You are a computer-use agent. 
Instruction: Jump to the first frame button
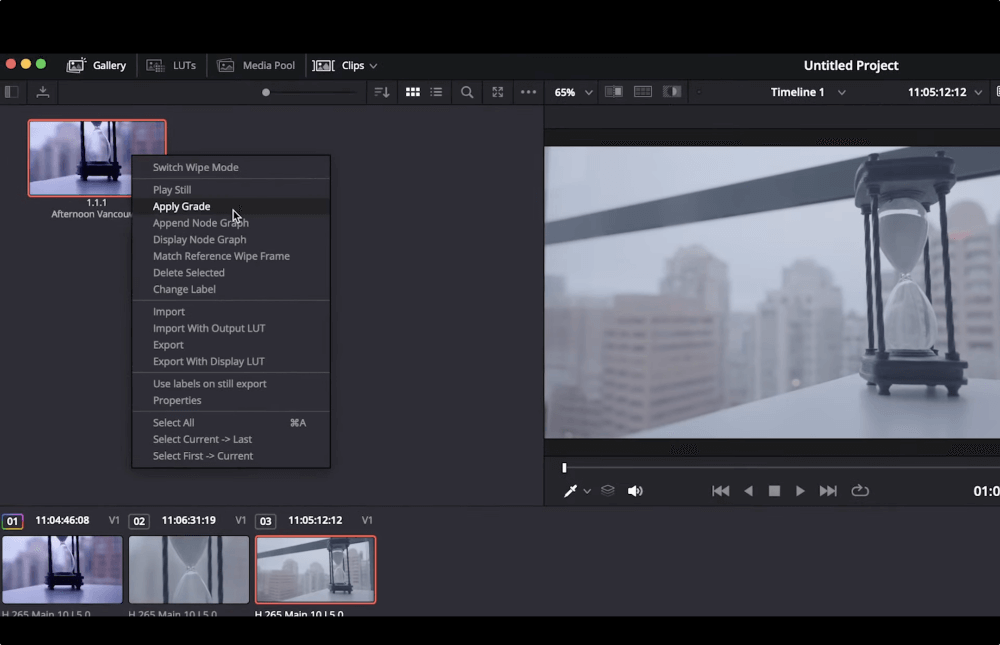(x=721, y=491)
